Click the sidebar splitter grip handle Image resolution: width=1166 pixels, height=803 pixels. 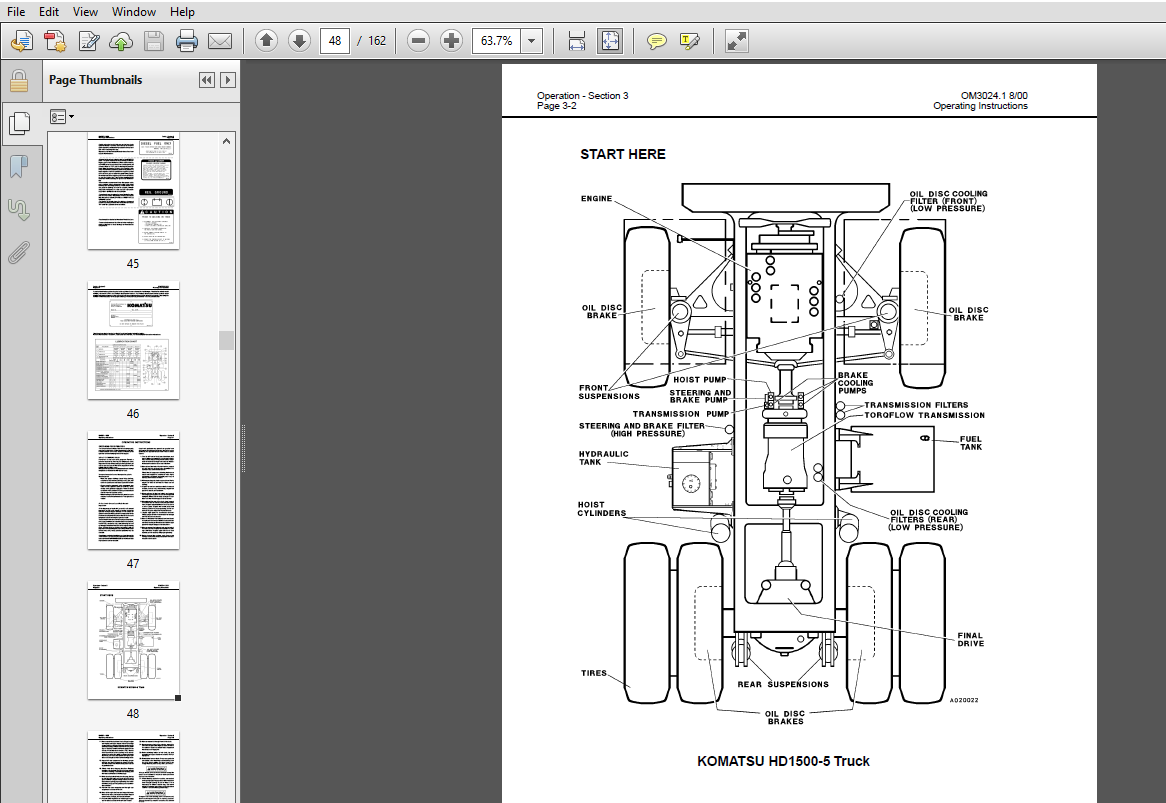tap(243, 448)
